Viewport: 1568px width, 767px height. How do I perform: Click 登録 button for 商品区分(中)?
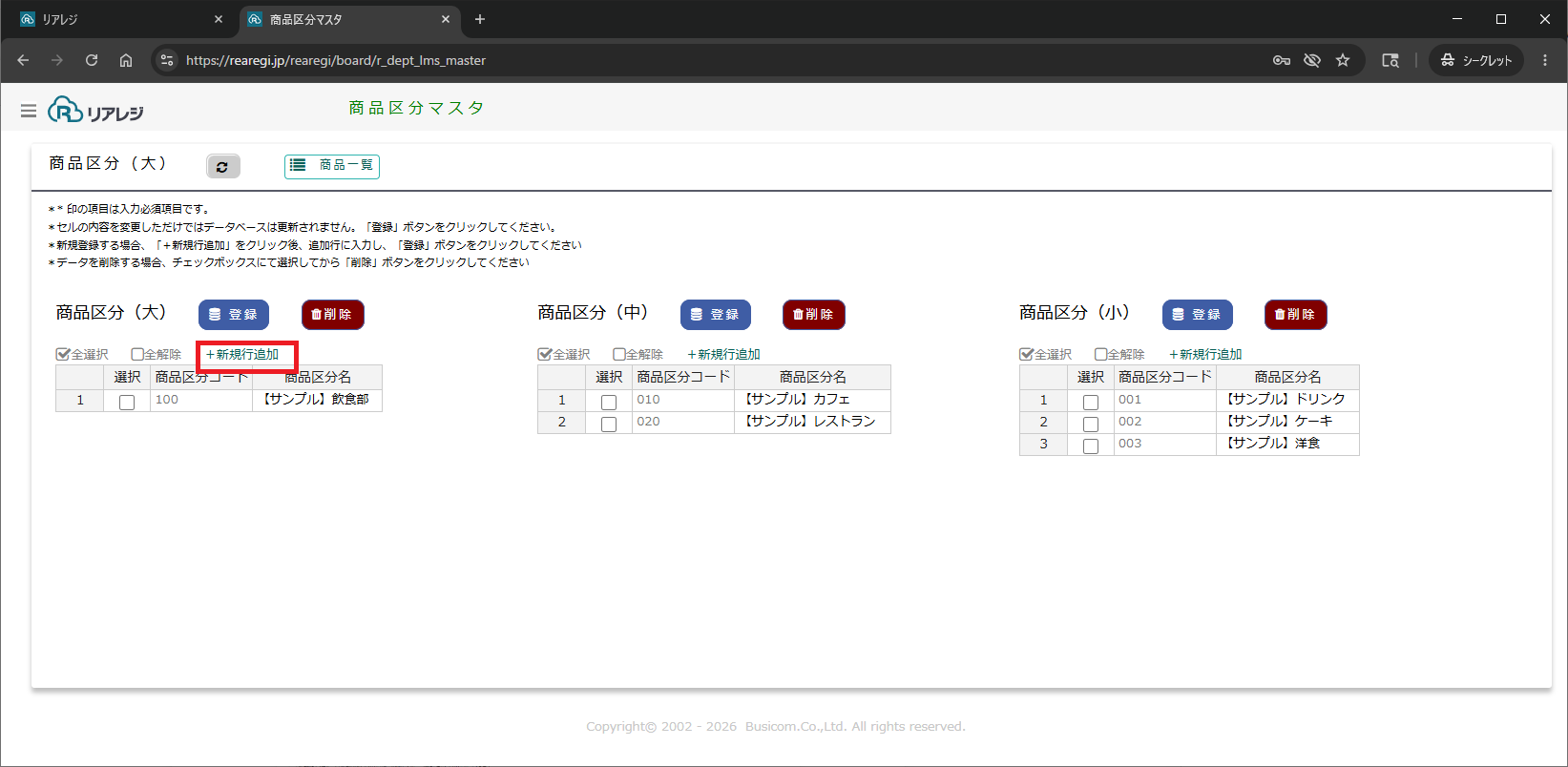716,314
